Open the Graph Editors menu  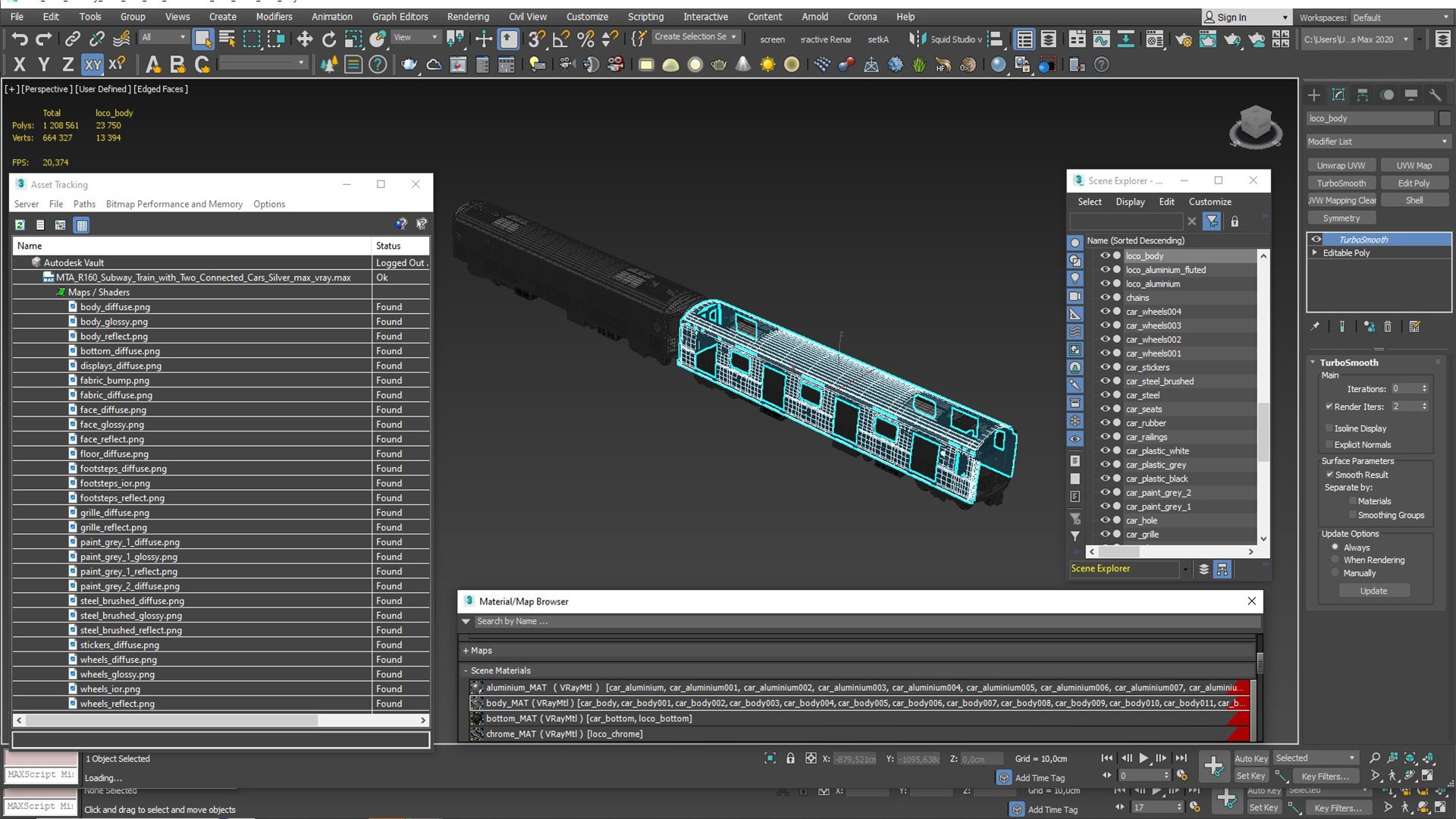click(x=400, y=17)
